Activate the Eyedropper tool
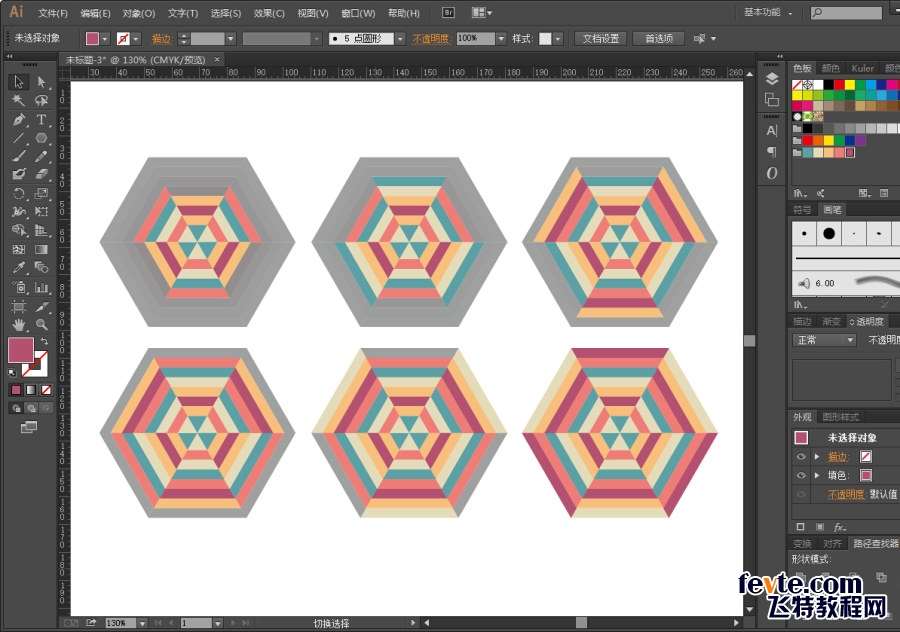The image size is (900, 632). tap(19, 268)
